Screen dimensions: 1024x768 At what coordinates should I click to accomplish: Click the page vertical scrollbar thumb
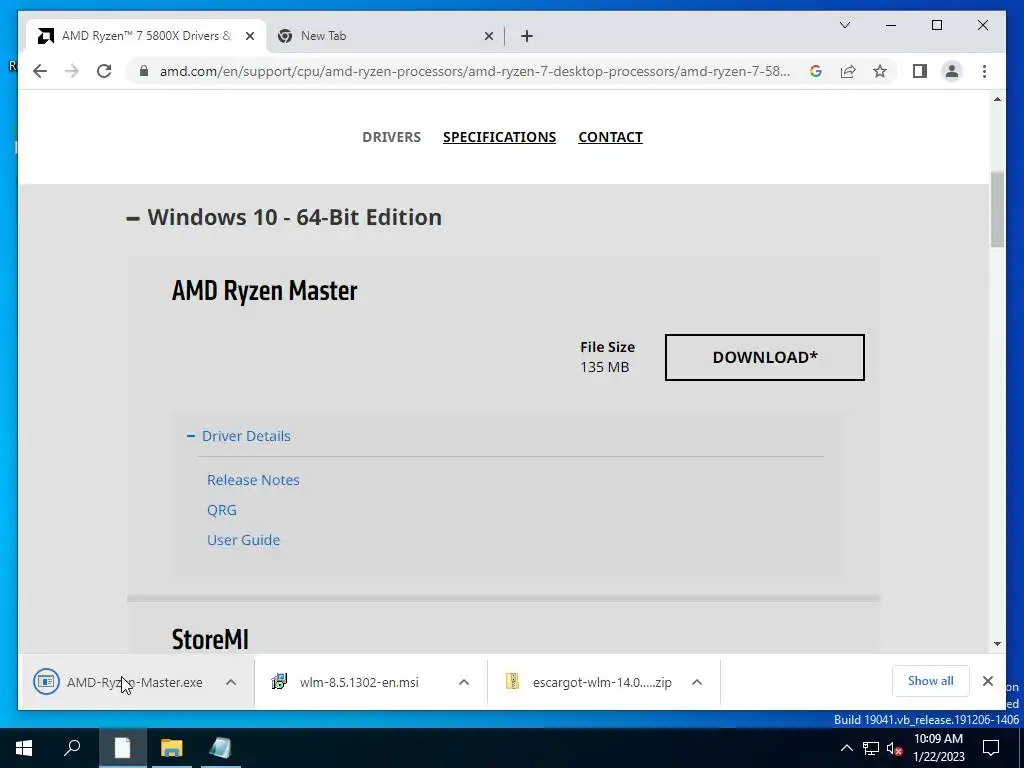click(997, 209)
